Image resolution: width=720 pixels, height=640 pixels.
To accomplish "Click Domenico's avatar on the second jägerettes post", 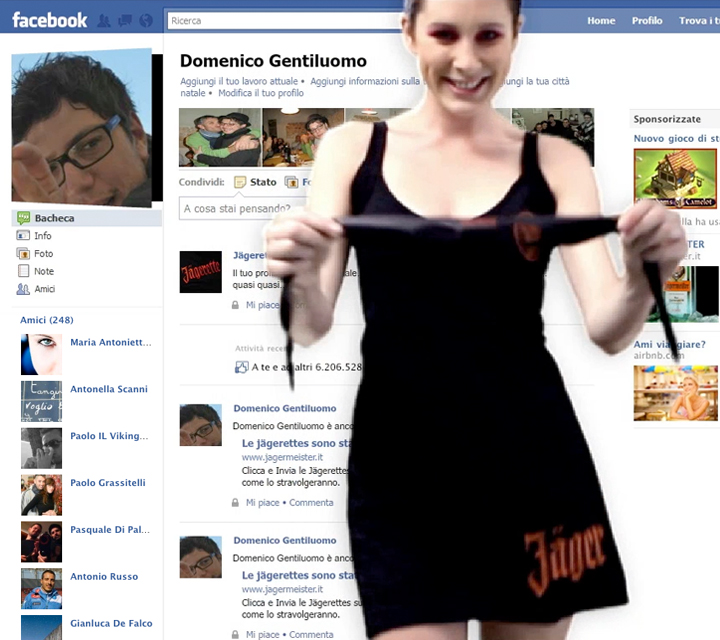I will 201,557.
